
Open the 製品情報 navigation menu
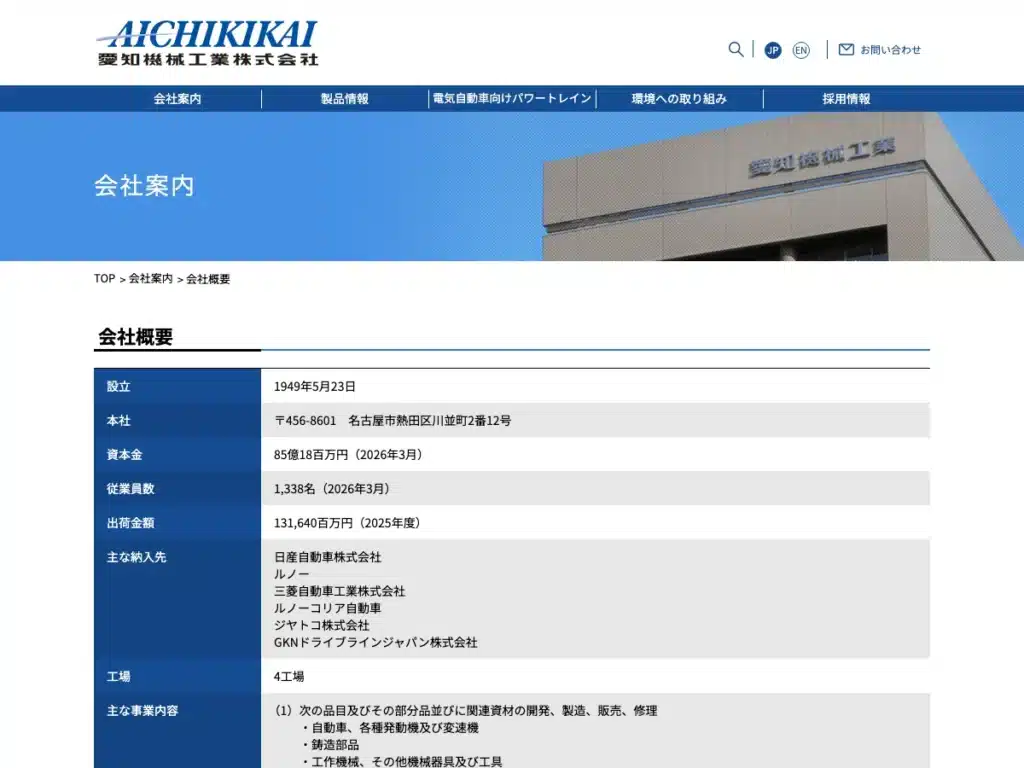345,99
